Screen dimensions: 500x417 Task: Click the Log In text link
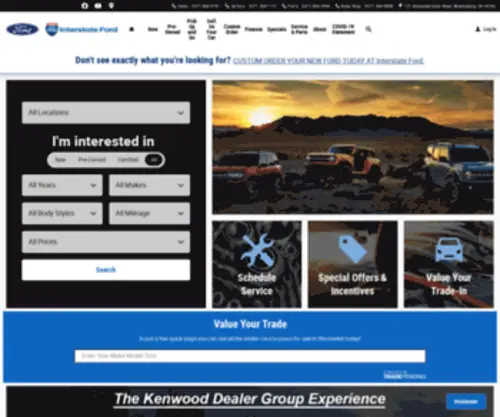[490, 29]
